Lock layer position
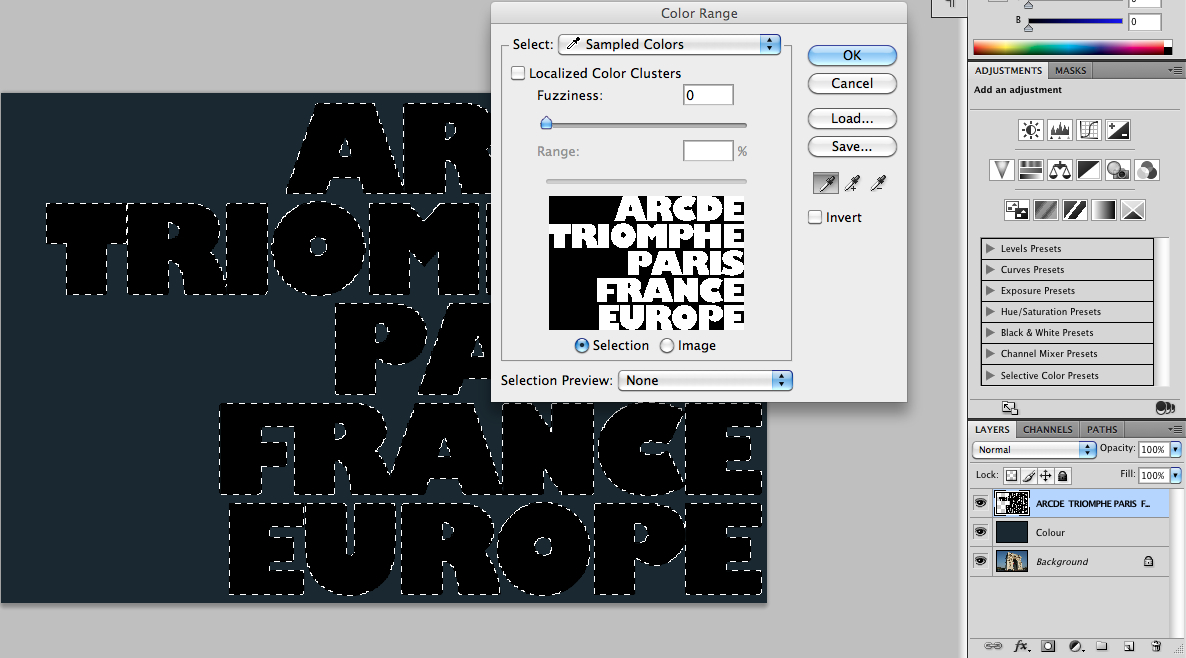Screen dimensions: 1186x658 1045,476
